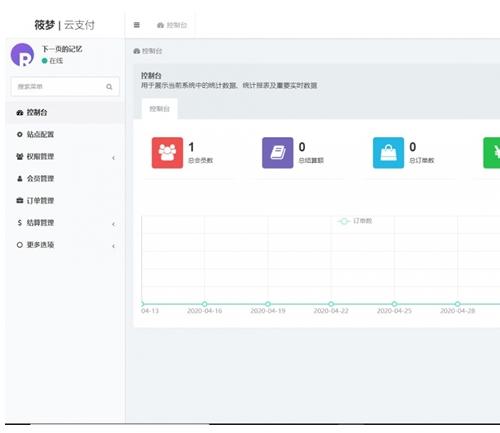Click the chart point at 2020-04-25
Image resolution: width=500 pixels, height=433 pixels.
pos(394,304)
